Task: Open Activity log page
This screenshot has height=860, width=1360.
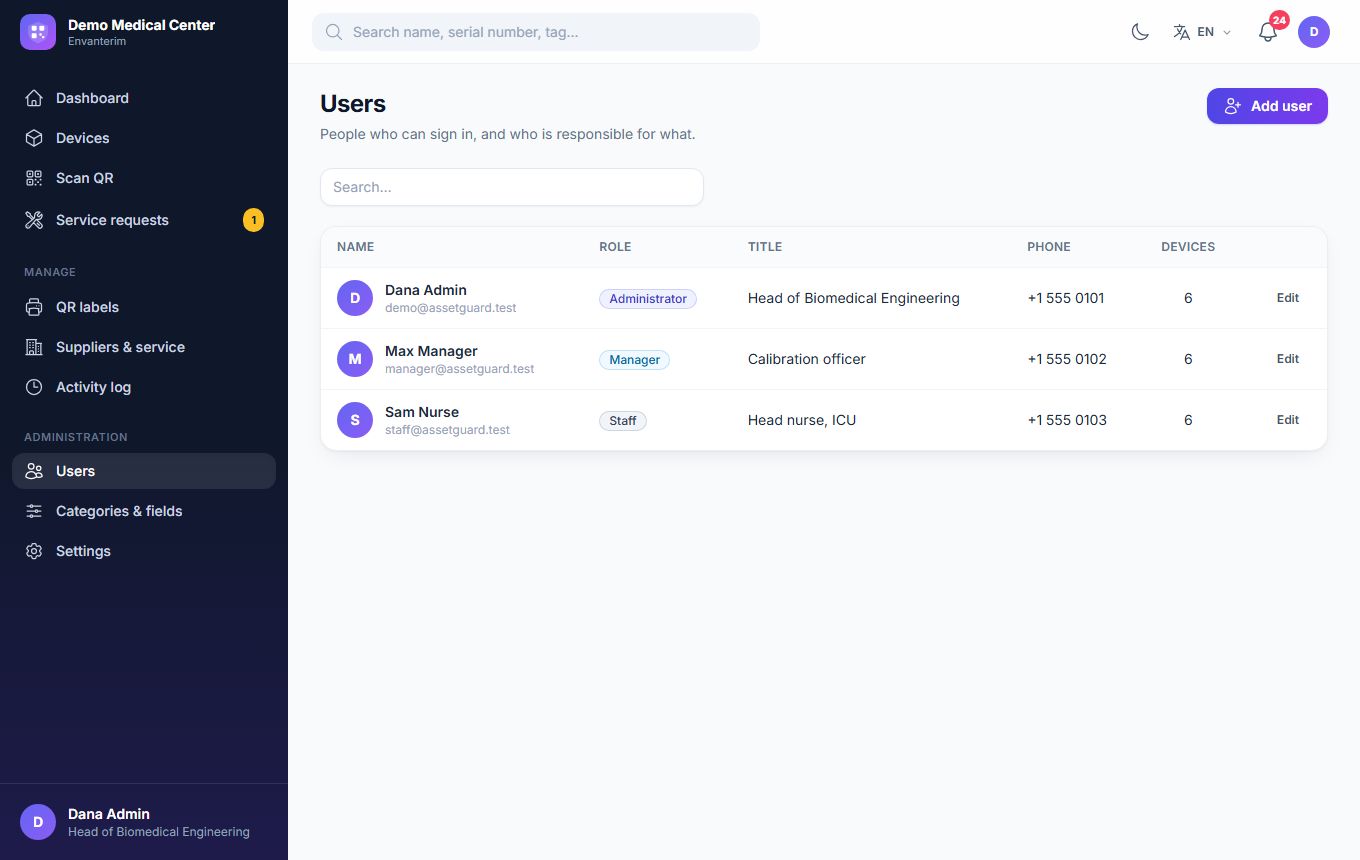Action: pyautogui.click(x=144, y=387)
